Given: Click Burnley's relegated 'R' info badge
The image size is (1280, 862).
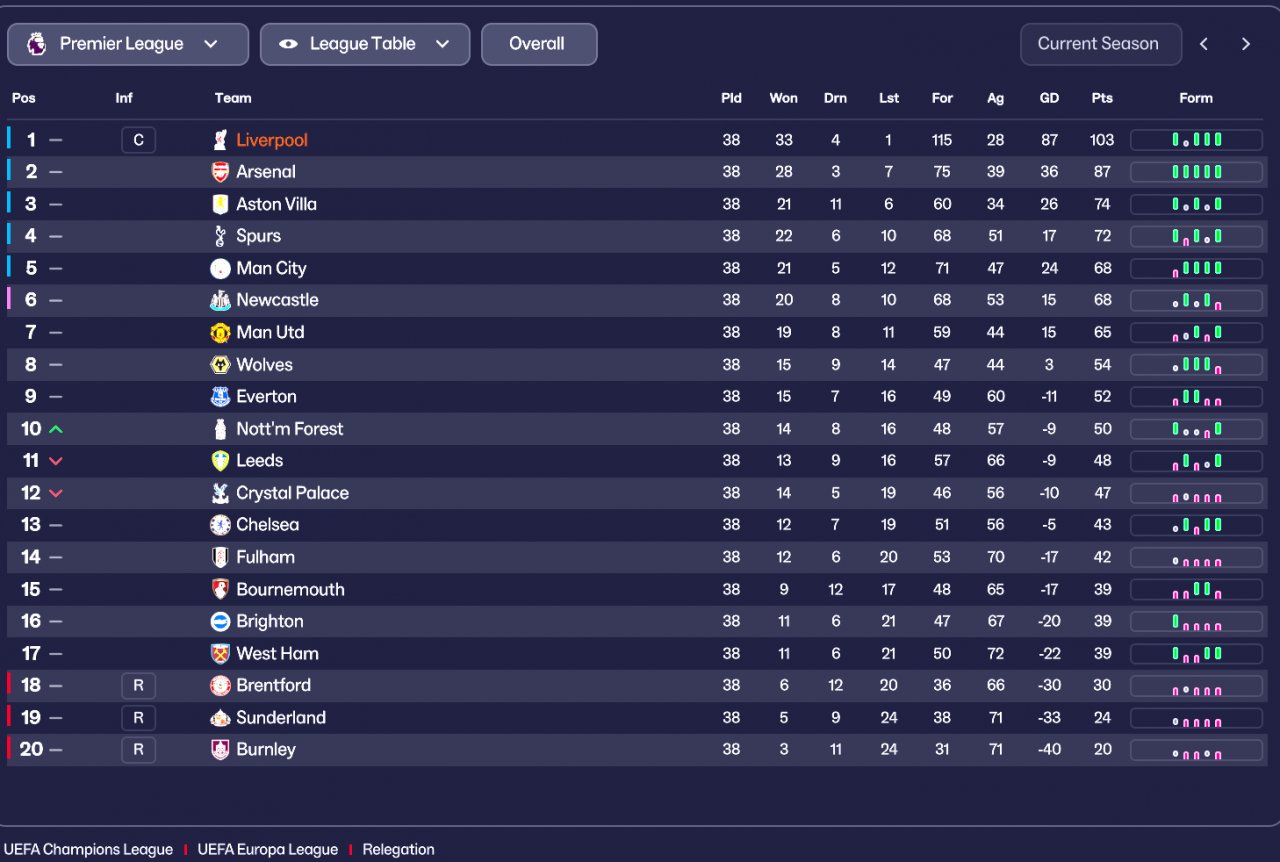Looking at the screenshot, I should click(x=138, y=749).
